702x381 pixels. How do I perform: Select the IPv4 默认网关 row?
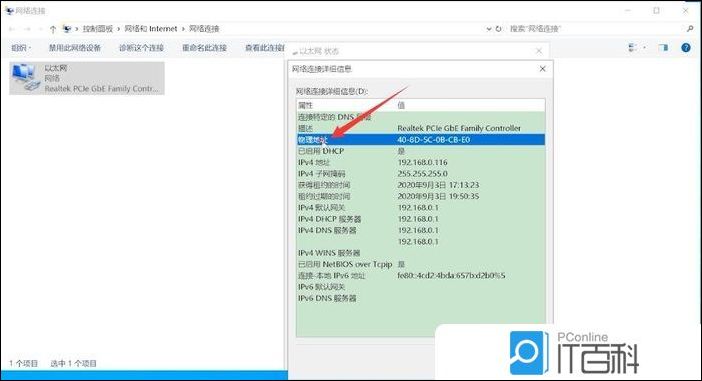[421, 208]
